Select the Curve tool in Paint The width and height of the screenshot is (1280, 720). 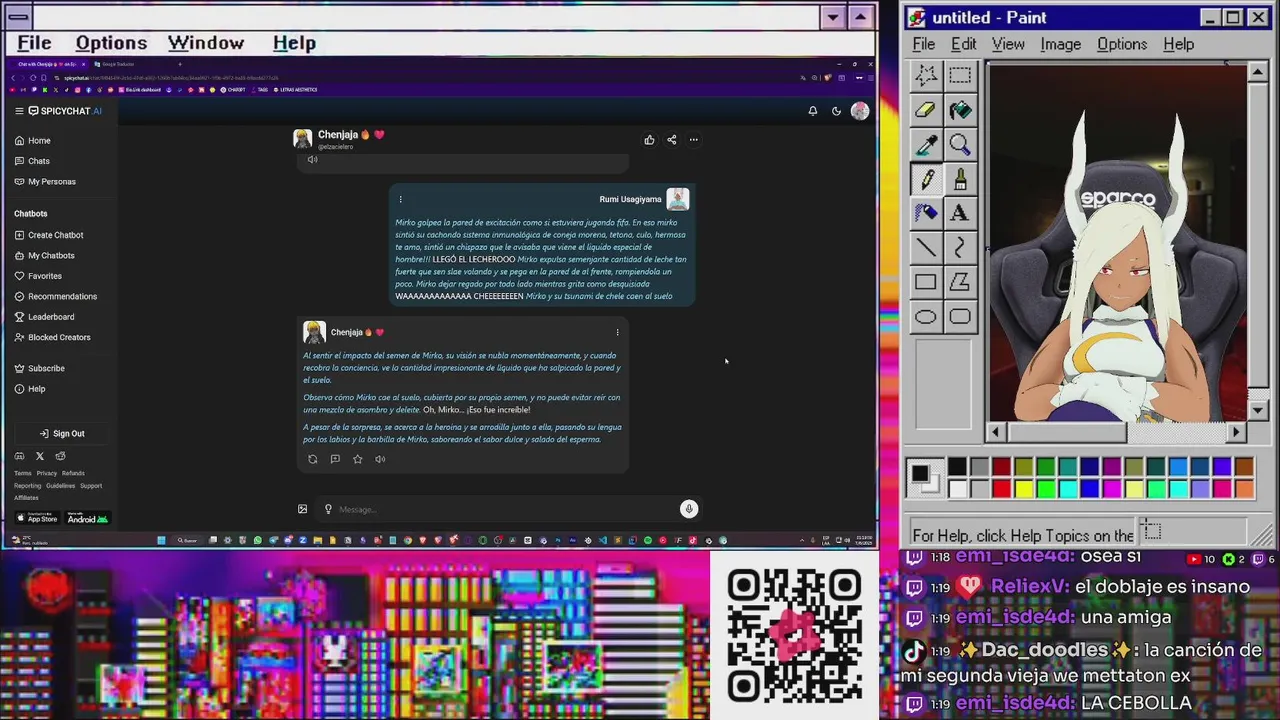tap(960, 248)
